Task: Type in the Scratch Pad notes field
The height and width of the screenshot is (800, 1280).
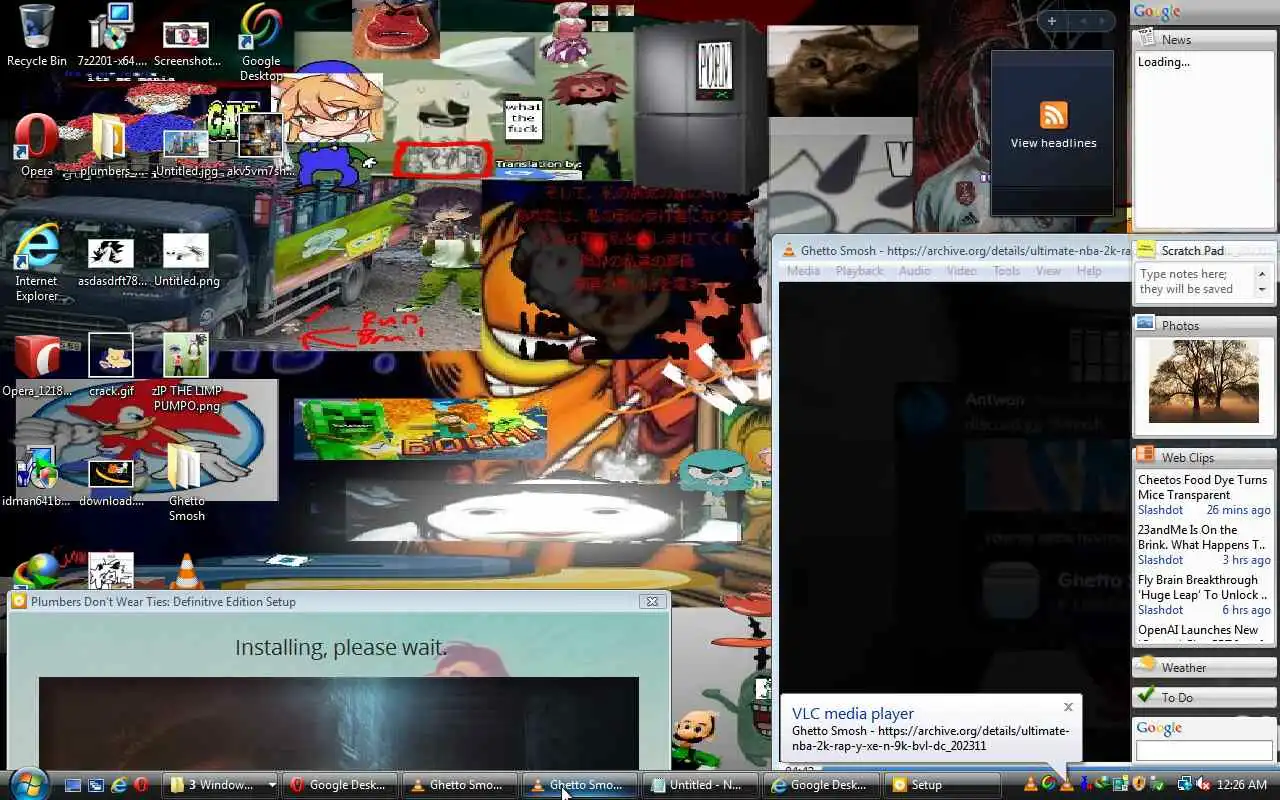Action: [1197, 282]
